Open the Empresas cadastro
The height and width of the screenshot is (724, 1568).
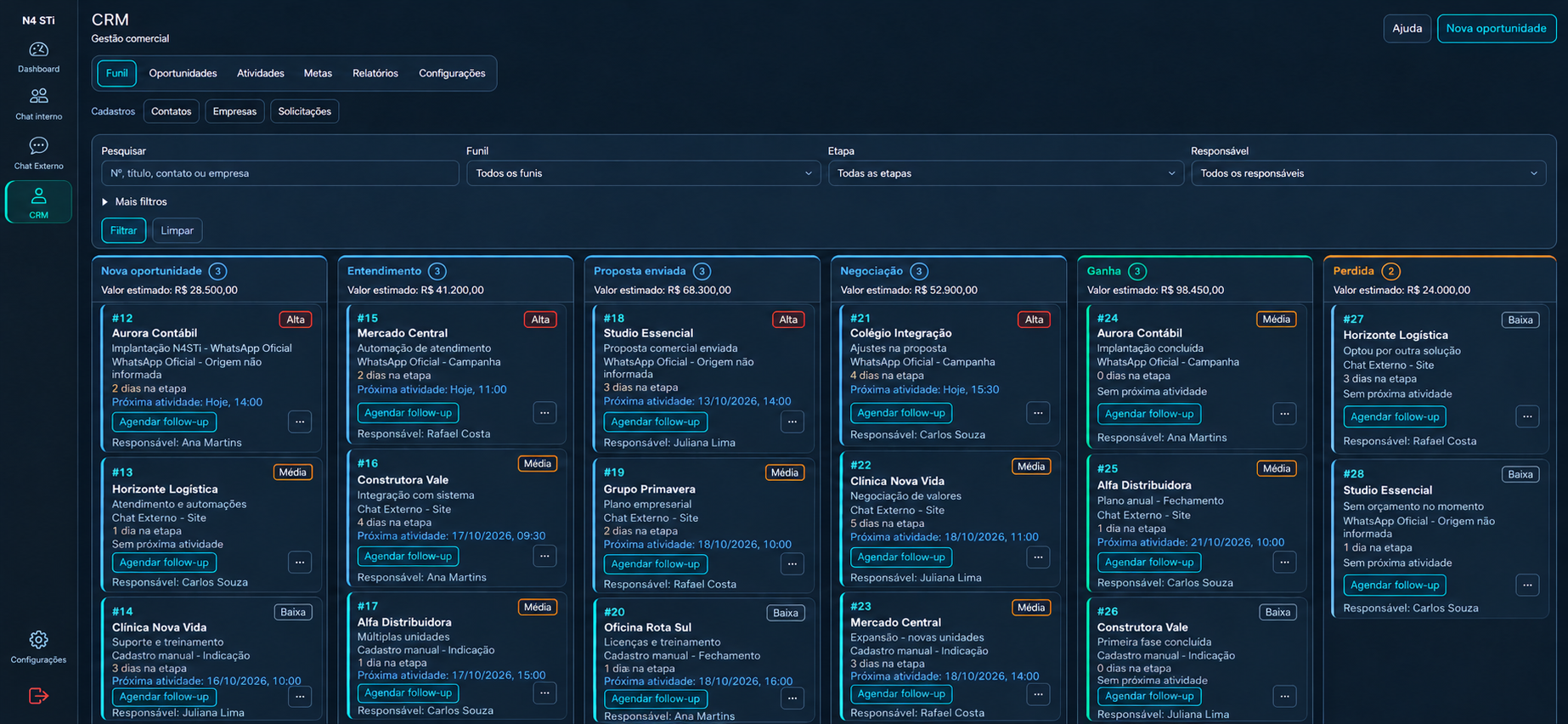(x=234, y=111)
